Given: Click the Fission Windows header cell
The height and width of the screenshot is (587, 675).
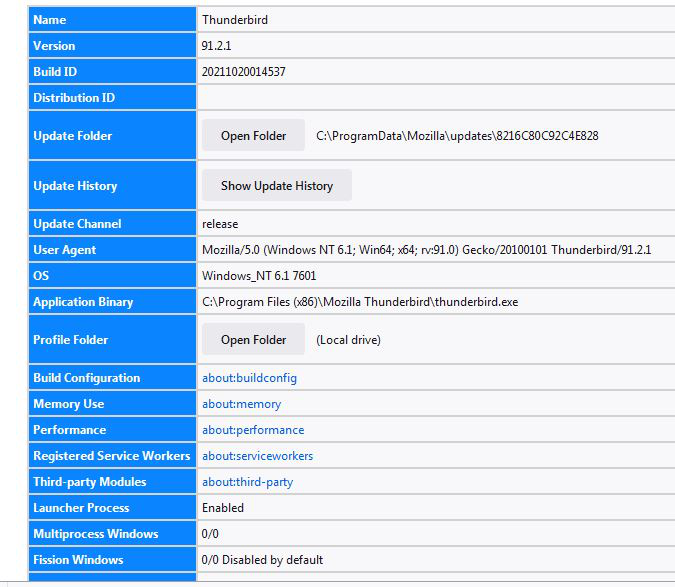Looking at the screenshot, I should point(112,559).
